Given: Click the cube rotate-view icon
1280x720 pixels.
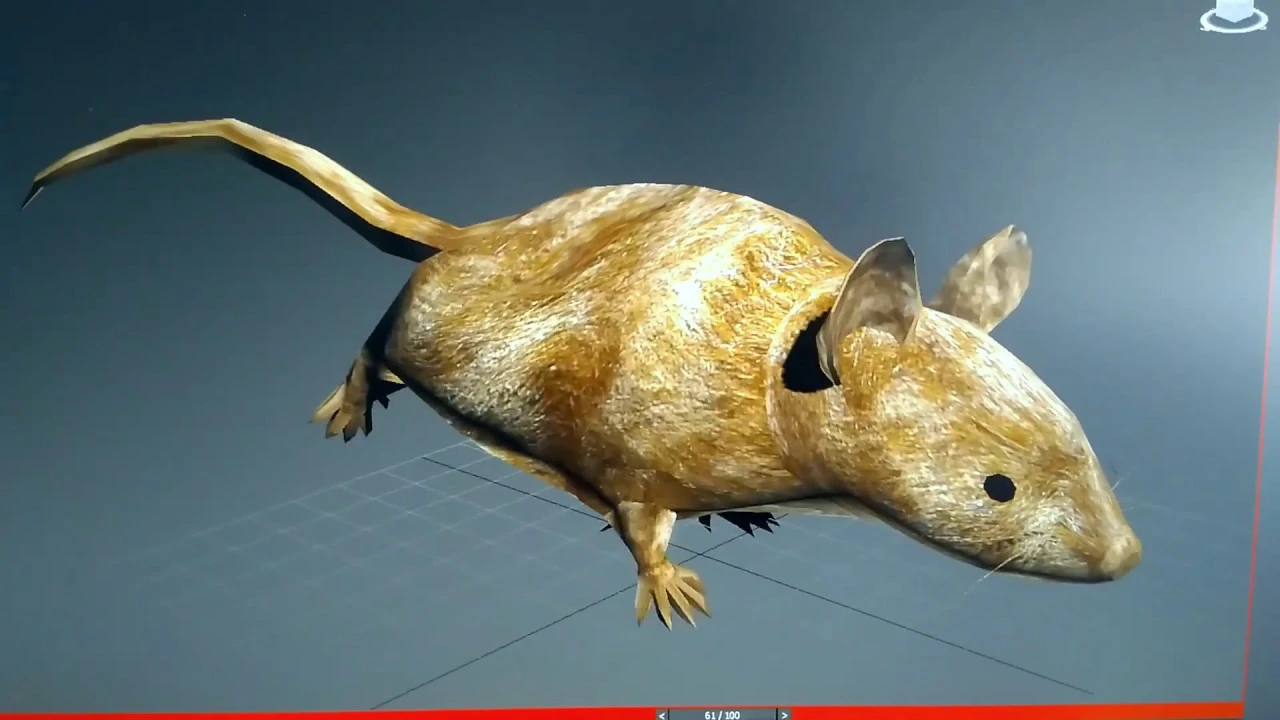Looking at the screenshot, I should click(1234, 15).
